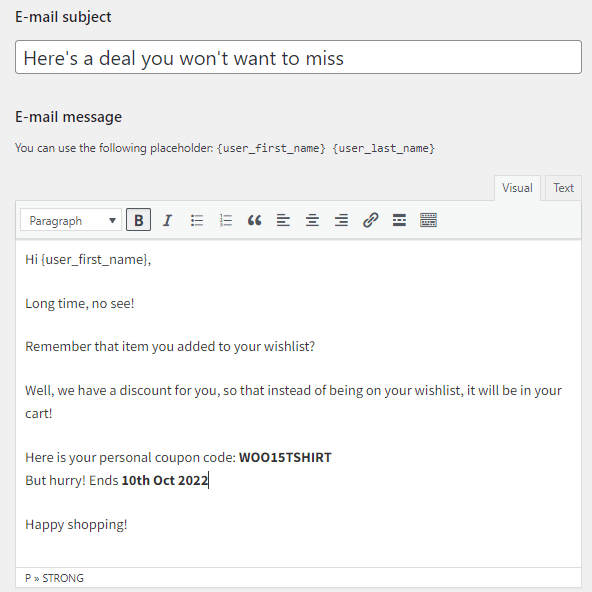The image size is (592, 592).
Task: Switch to the Visual editor tab
Action: tap(517, 188)
